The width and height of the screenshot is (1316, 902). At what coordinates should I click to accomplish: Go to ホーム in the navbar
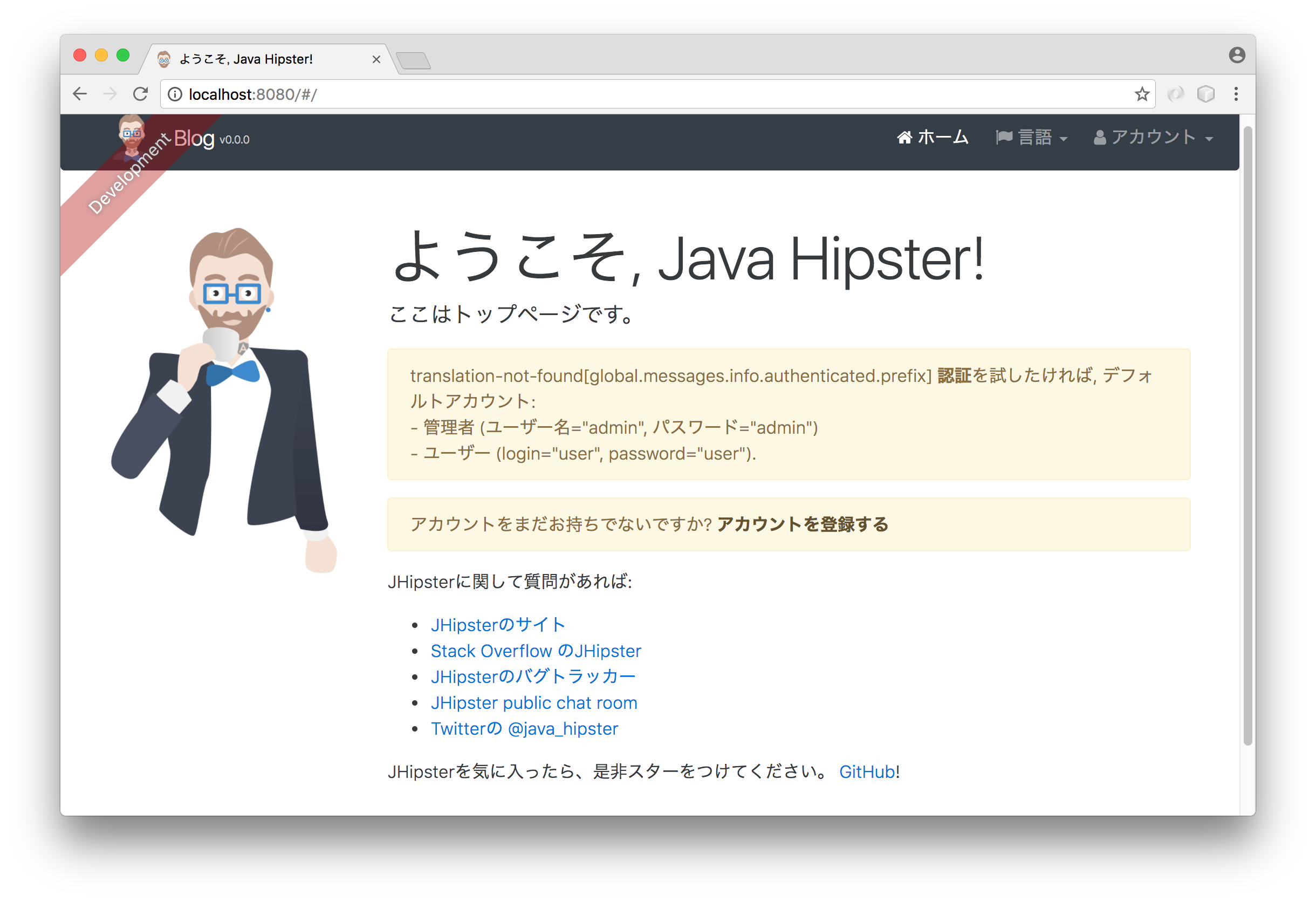click(x=933, y=138)
